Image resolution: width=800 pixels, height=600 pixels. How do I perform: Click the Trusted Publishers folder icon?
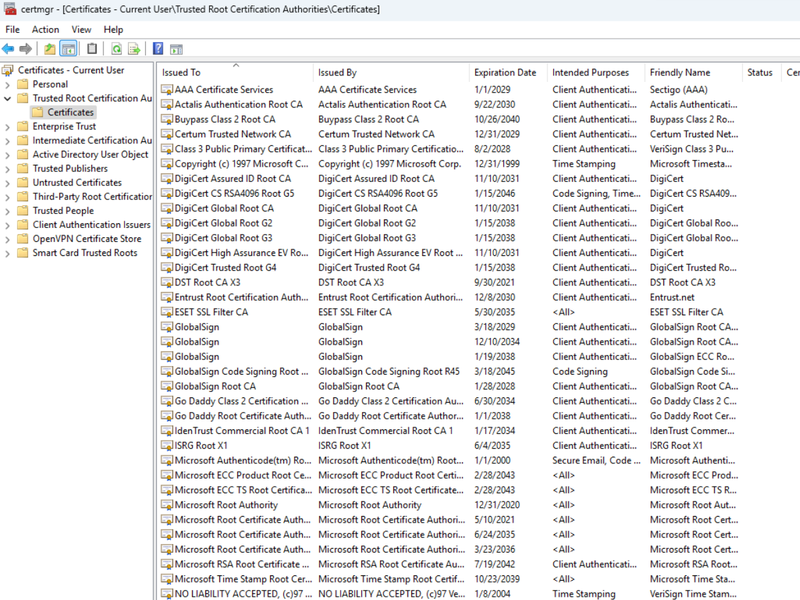click(x=22, y=168)
